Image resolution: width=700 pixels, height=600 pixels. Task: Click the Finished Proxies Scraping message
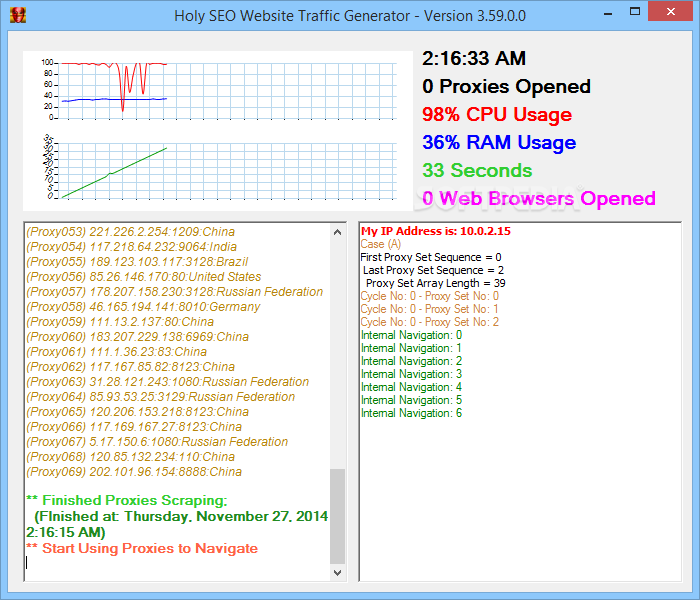(126, 500)
